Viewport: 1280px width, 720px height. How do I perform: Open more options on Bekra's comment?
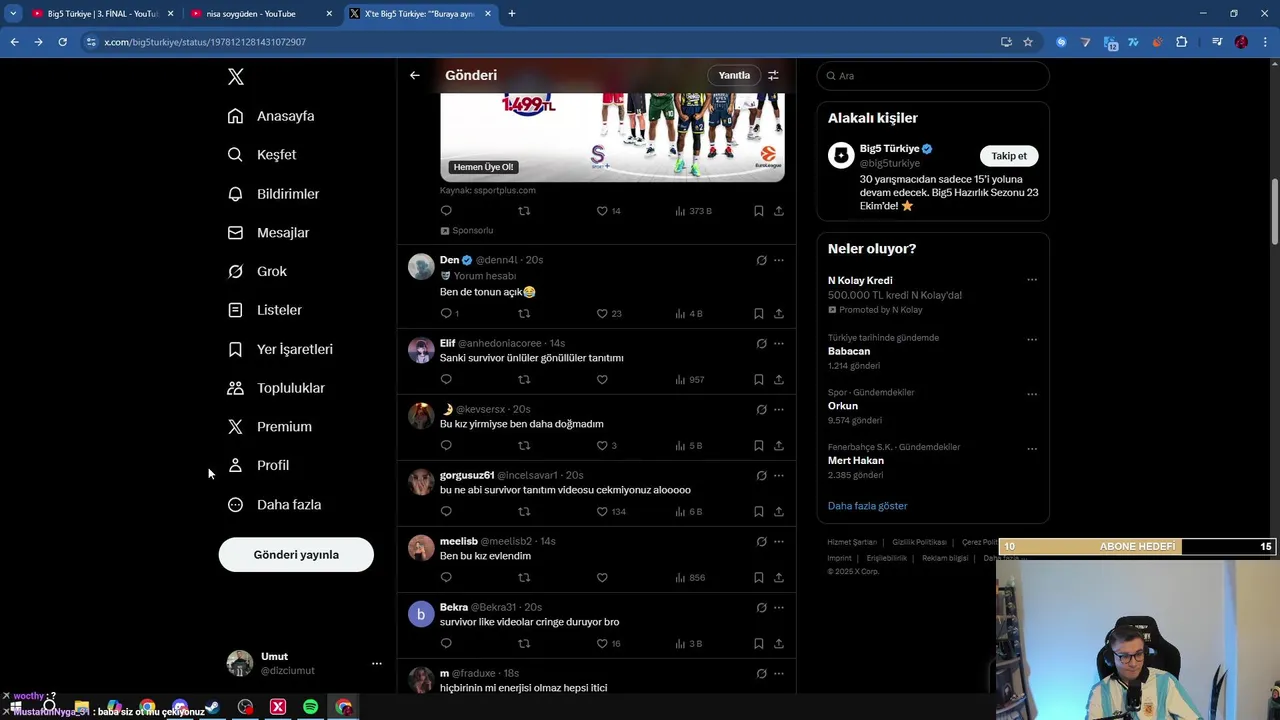pyautogui.click(x=779, y=608)
